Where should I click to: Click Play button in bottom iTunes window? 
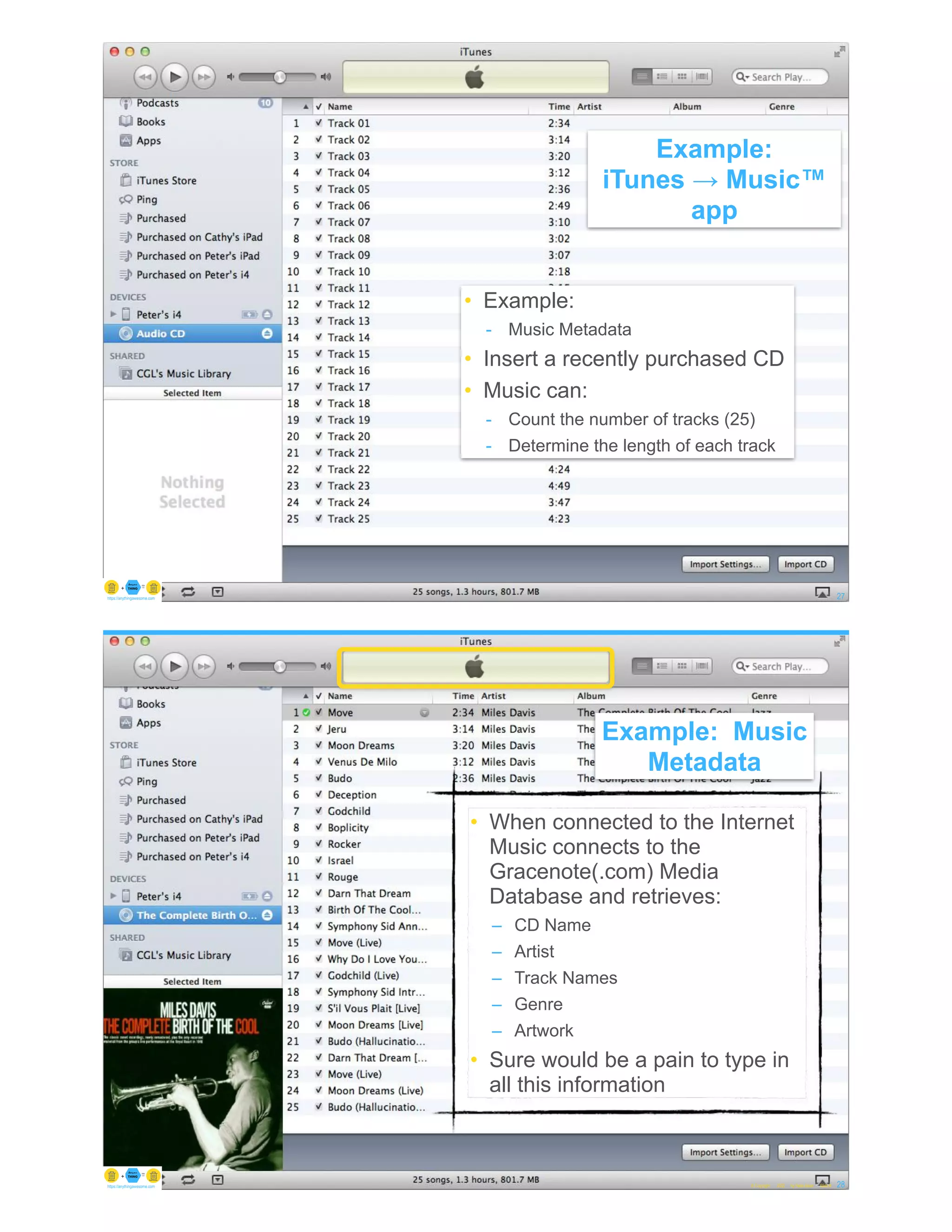(175, 666)
